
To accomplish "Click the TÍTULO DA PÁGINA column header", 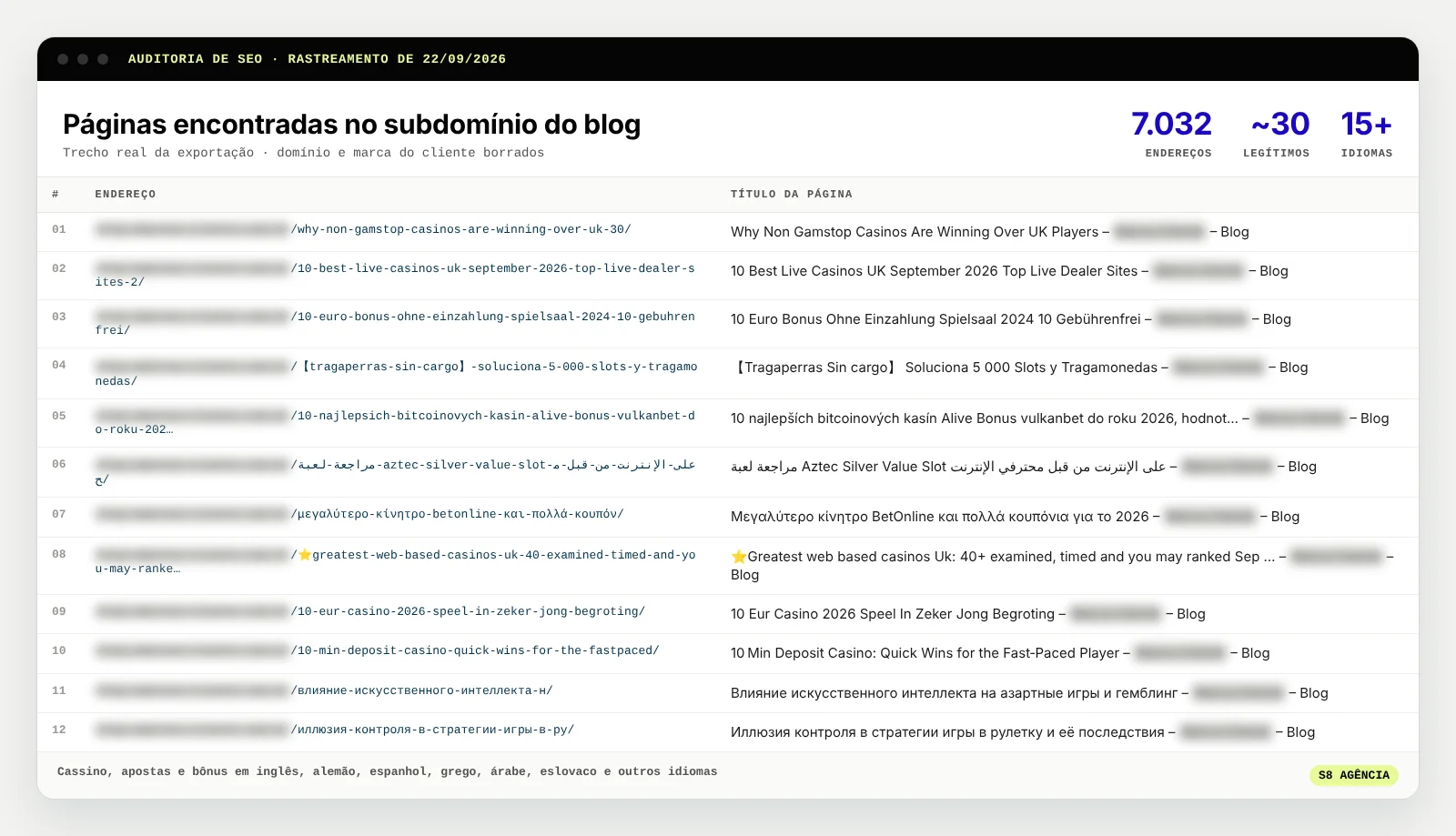I will click(x=792, y=194).
